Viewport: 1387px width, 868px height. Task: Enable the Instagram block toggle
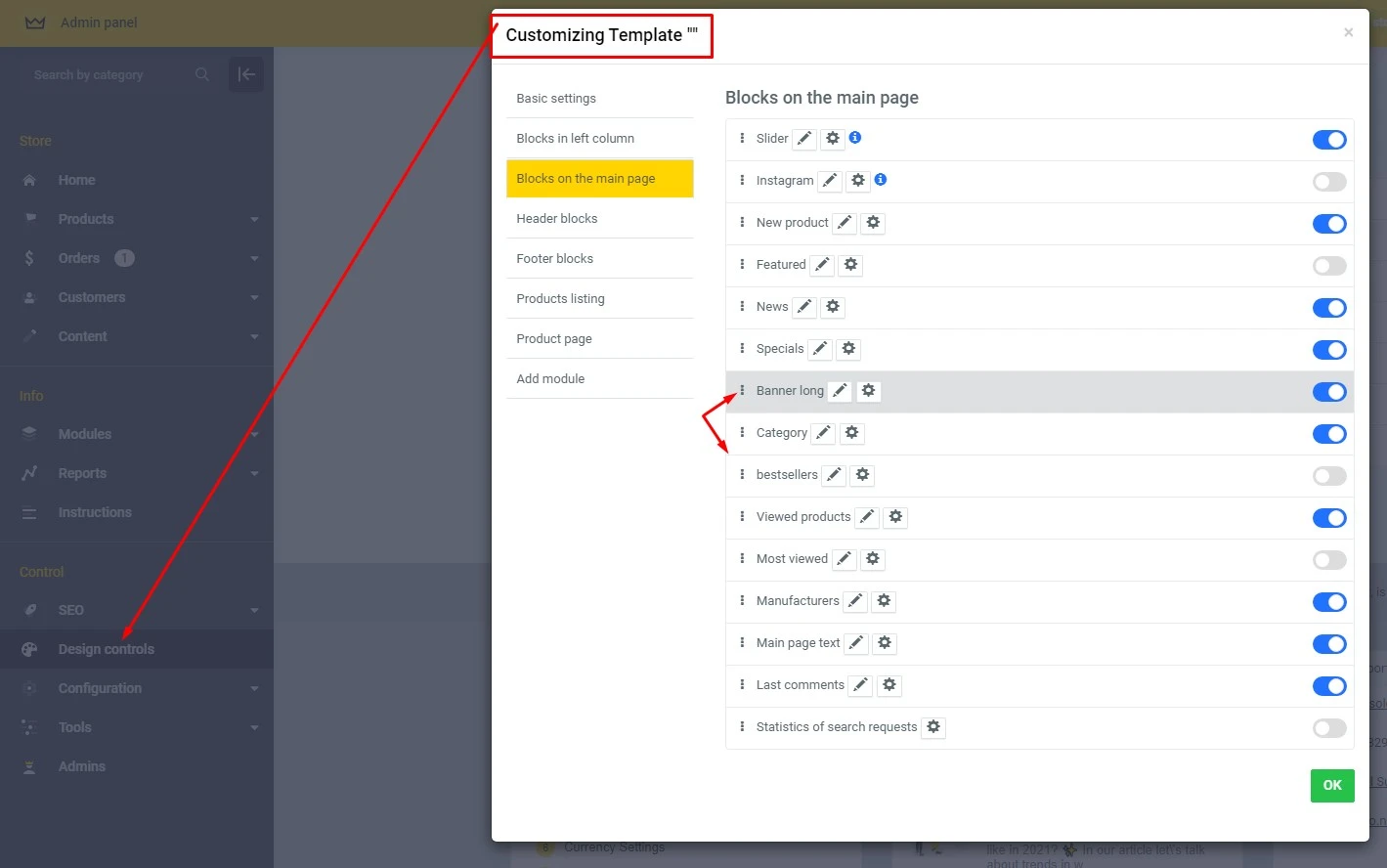[x=1328, y=182]
